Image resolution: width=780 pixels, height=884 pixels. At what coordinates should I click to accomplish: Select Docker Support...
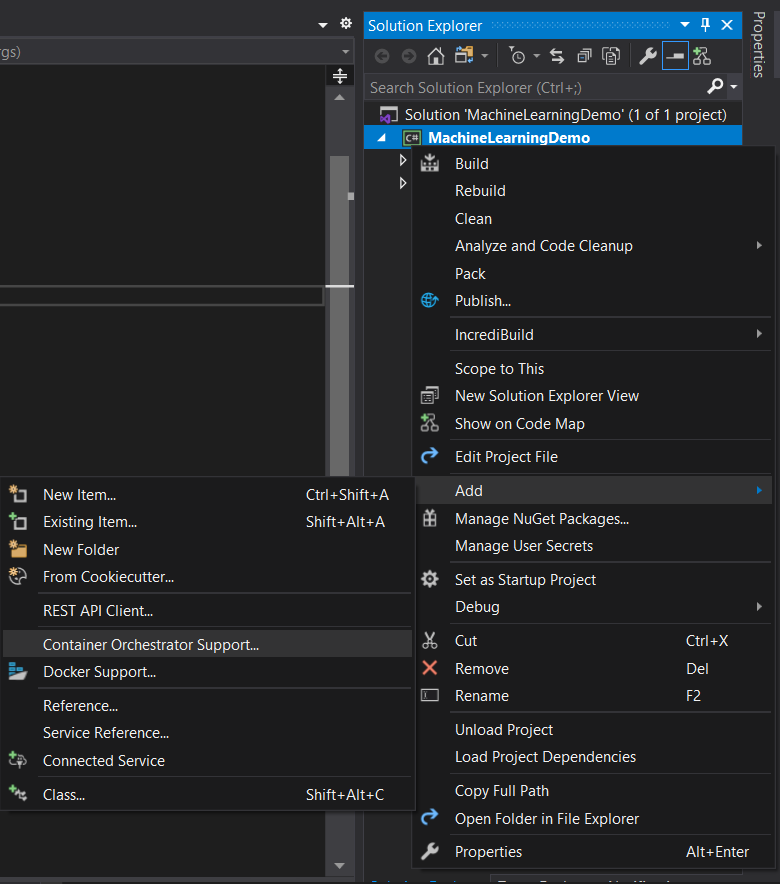point(207,671)
